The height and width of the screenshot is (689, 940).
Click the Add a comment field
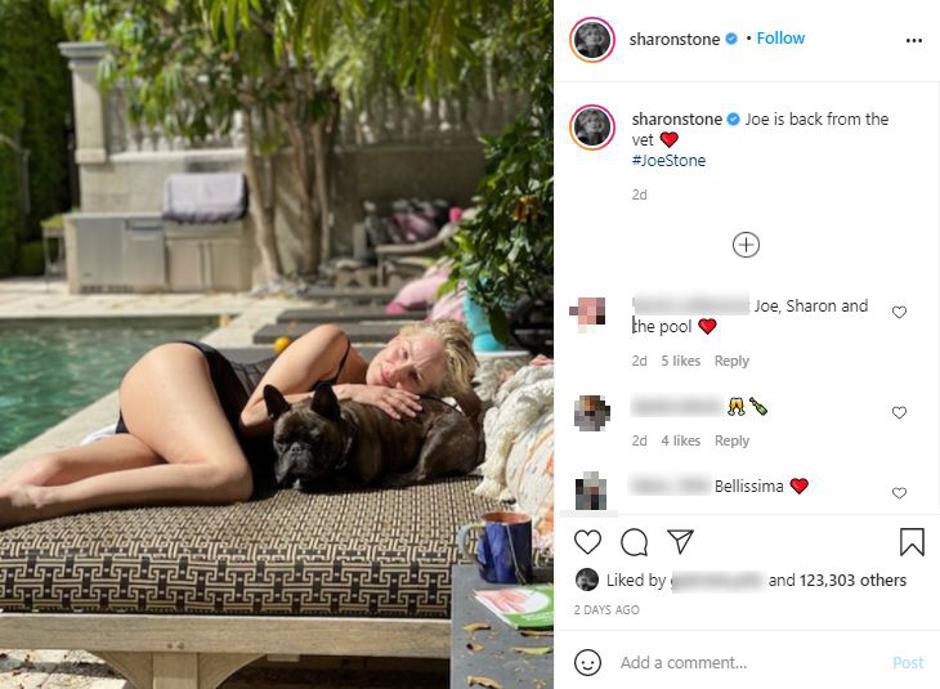coord(749,663)
